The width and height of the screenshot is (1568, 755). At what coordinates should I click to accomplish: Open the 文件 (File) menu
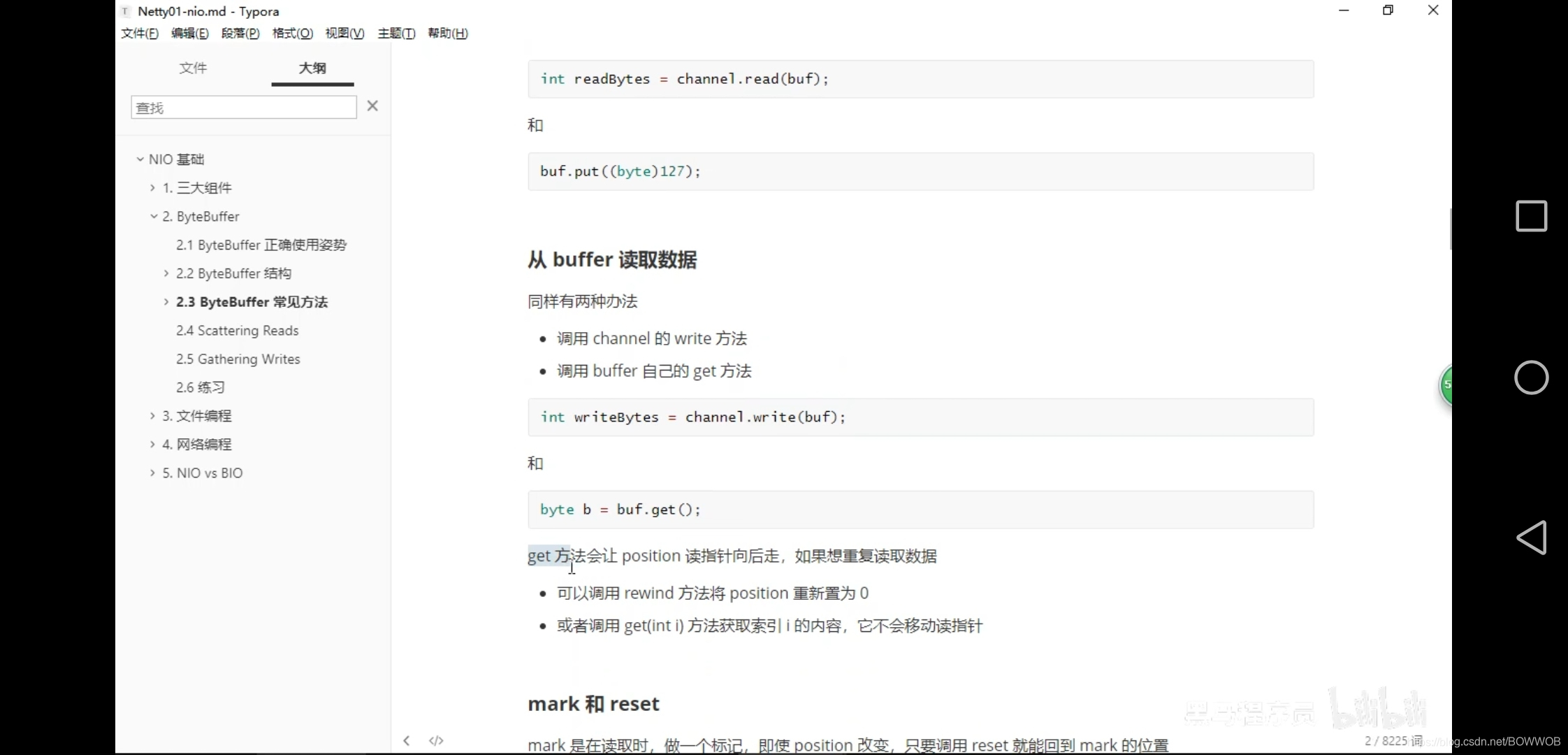tap(139, 33)
